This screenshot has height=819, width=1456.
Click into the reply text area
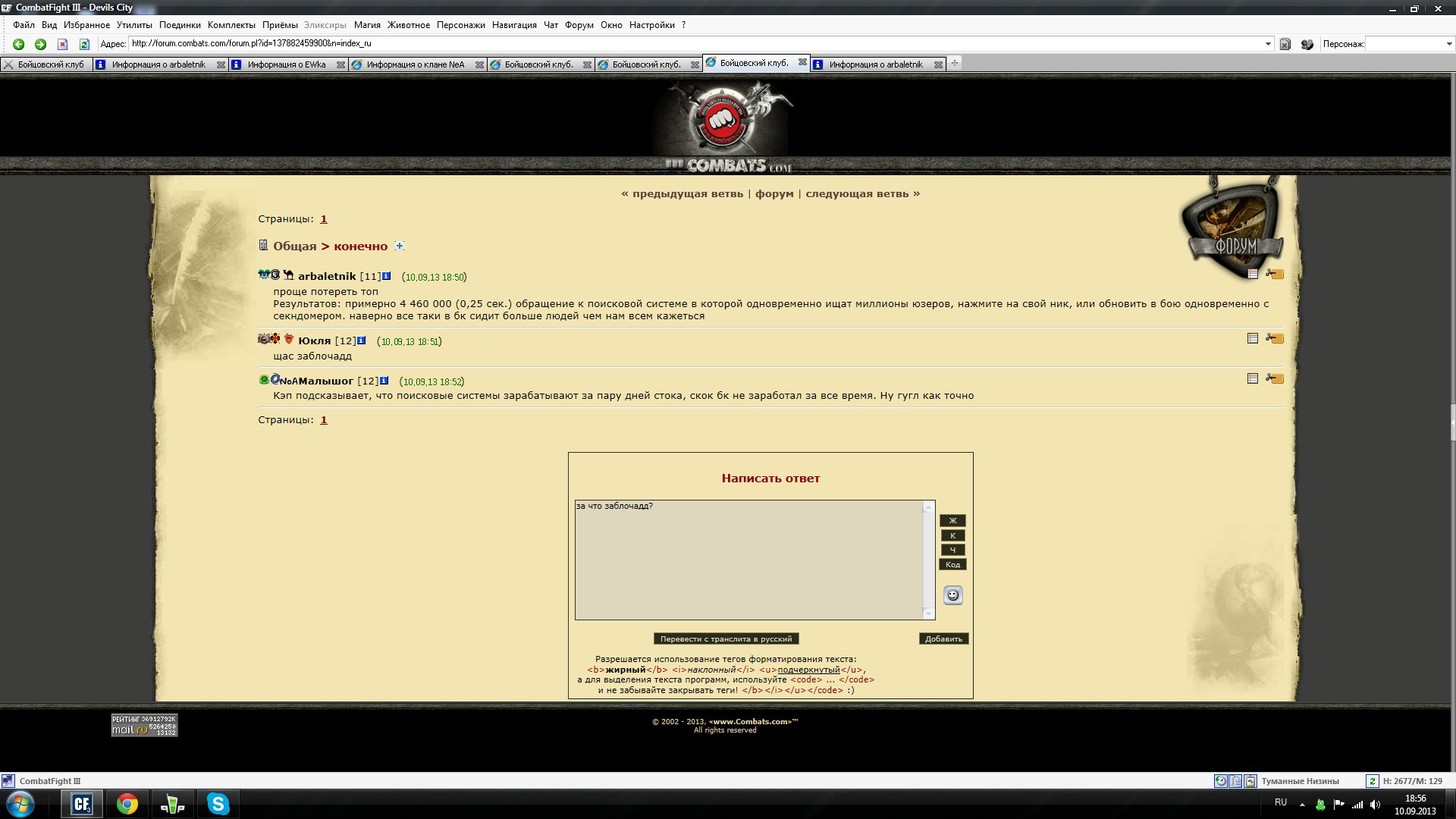point(748,560)
